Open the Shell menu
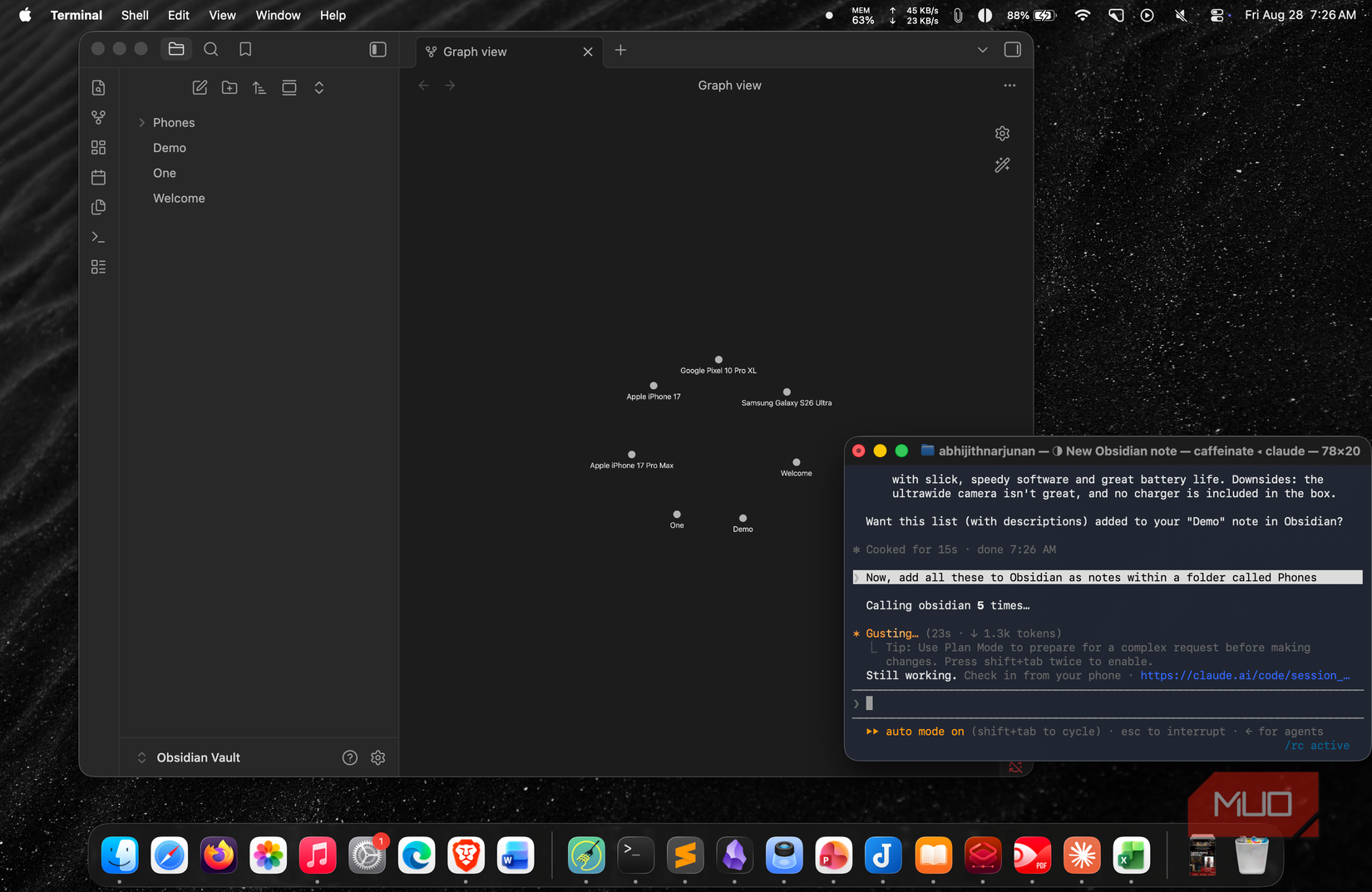 pos(135,15)
